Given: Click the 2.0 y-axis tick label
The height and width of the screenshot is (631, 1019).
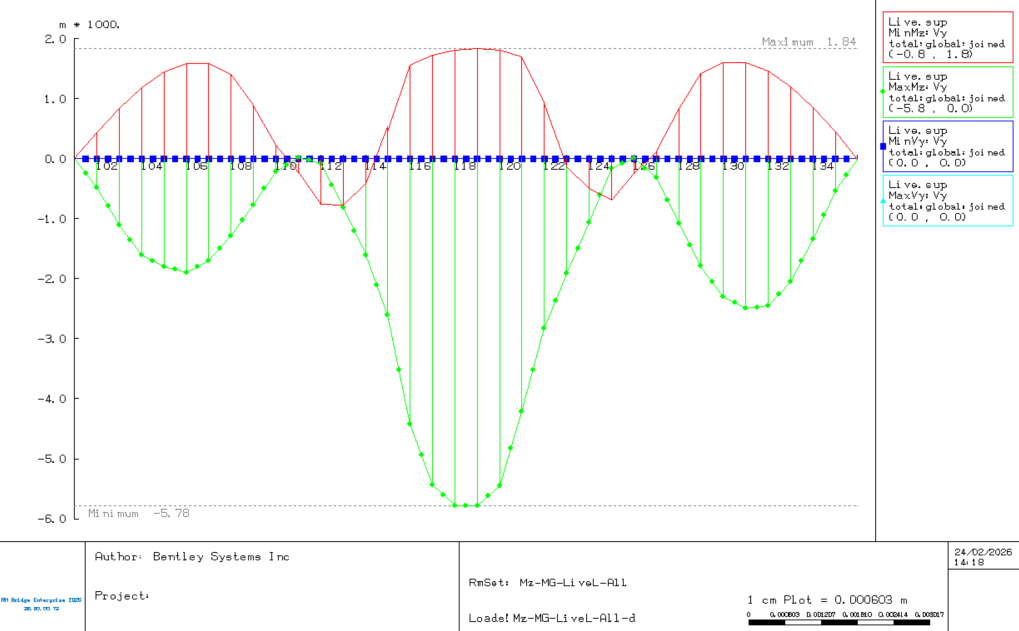Looking at the screenshot, I should coord(55,39).
